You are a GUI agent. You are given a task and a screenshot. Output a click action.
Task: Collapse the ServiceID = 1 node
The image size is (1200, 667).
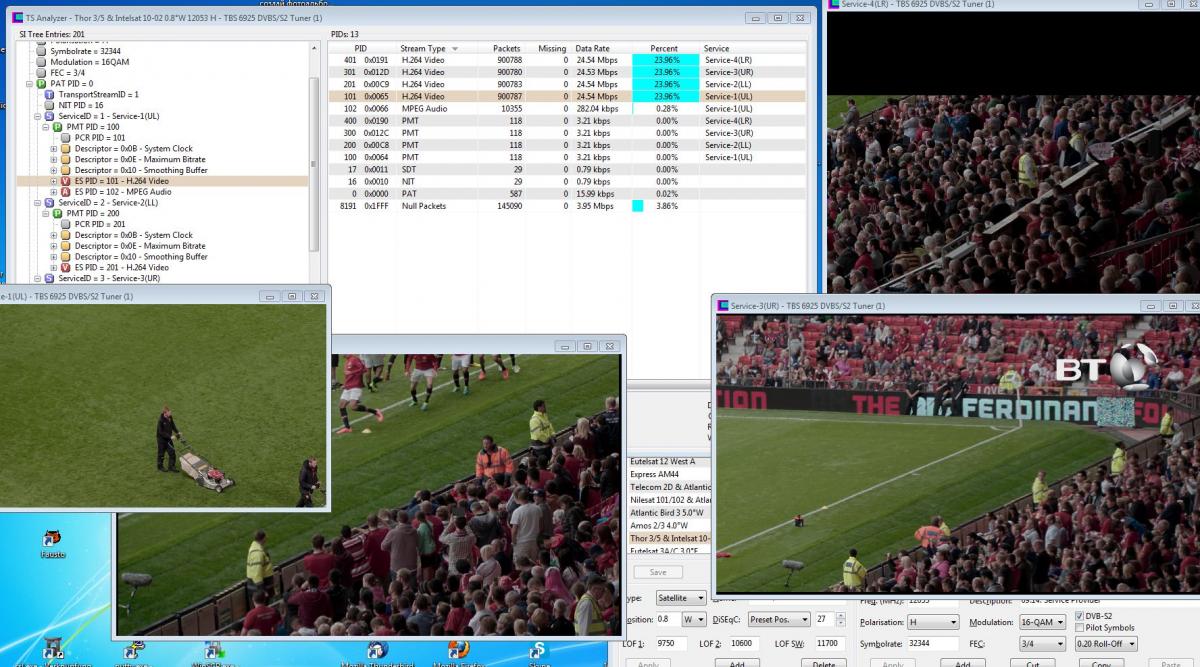pyautogui.click(x=37, y=116)
